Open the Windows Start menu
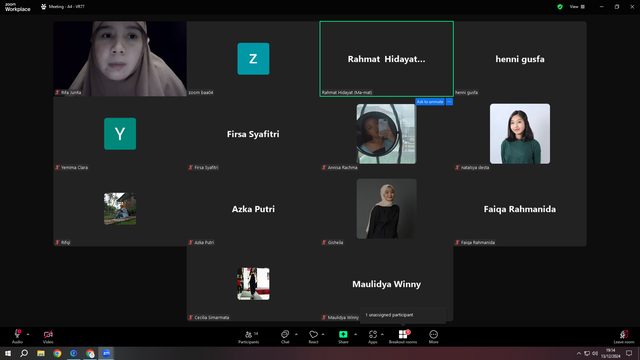Image resolution: width=640 pixels, height=360 pixels. pyautogui.click(x=8, y=353)
